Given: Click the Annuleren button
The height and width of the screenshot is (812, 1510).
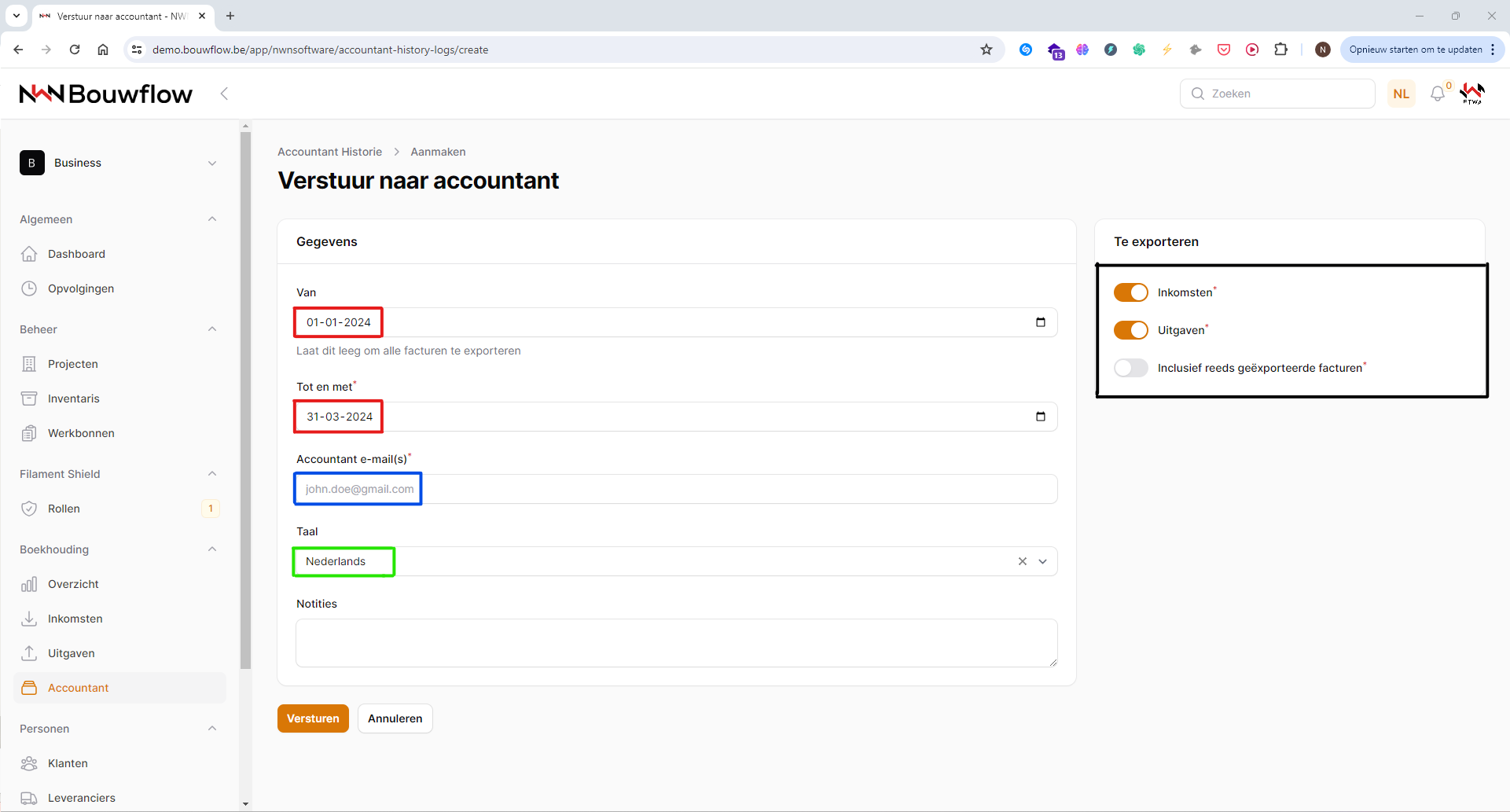Looking at the screenshot, I should [x=395, y=718].
